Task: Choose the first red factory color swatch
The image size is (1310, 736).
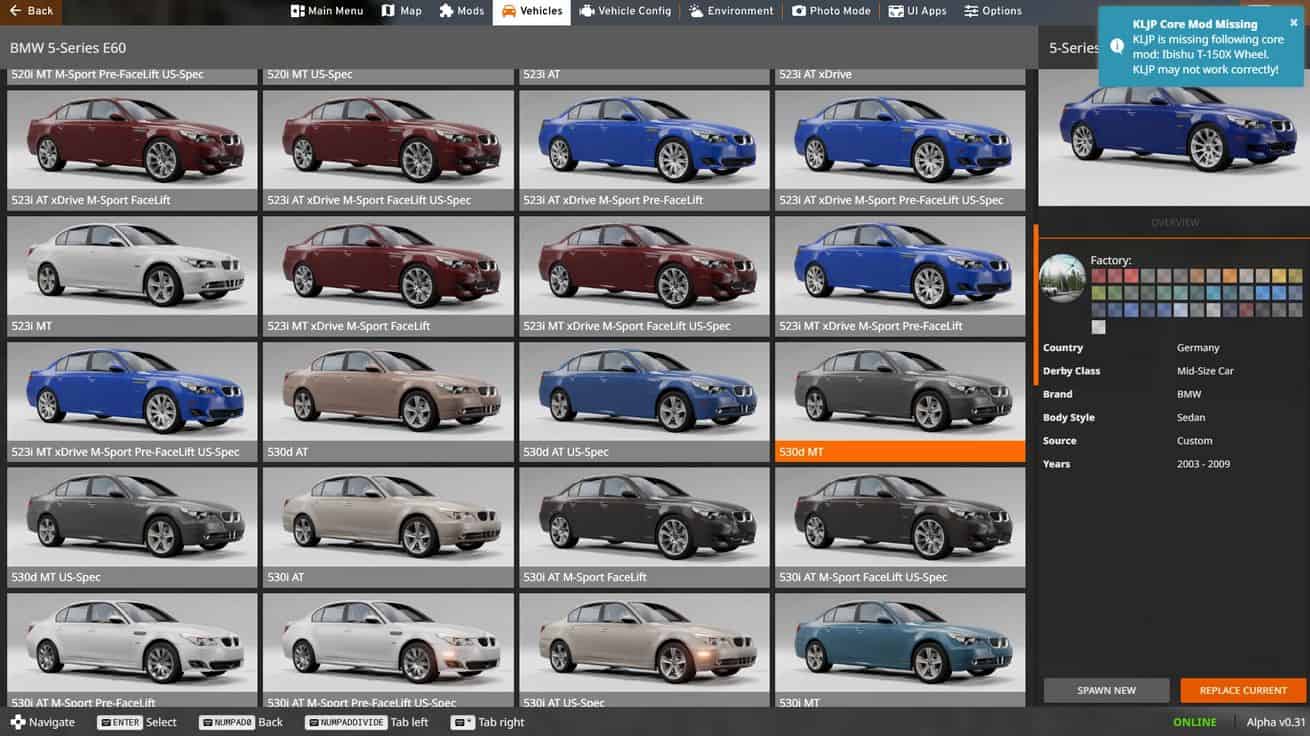Action: pos(1099,276)
